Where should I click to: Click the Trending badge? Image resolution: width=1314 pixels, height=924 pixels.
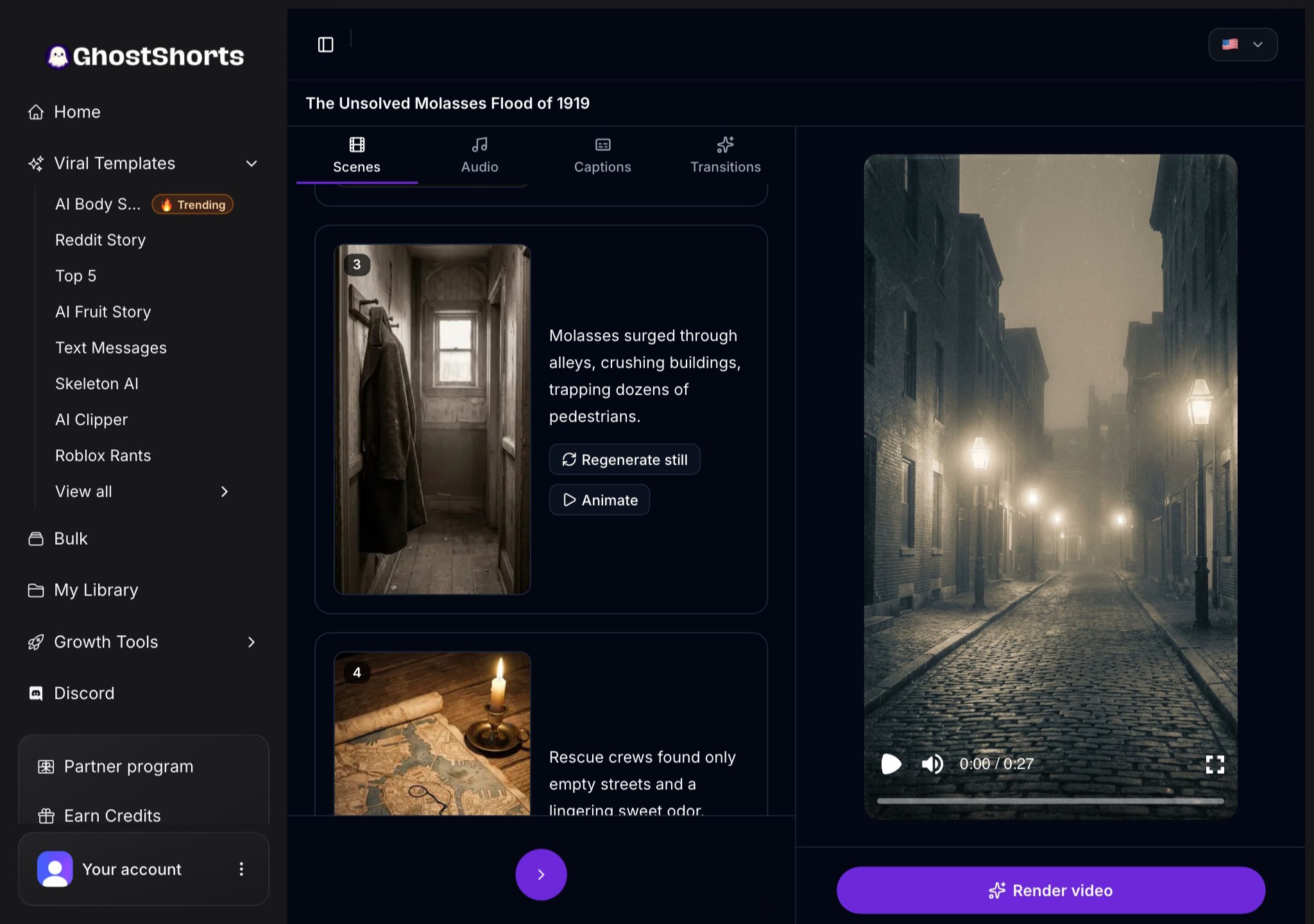pos(192,204)
